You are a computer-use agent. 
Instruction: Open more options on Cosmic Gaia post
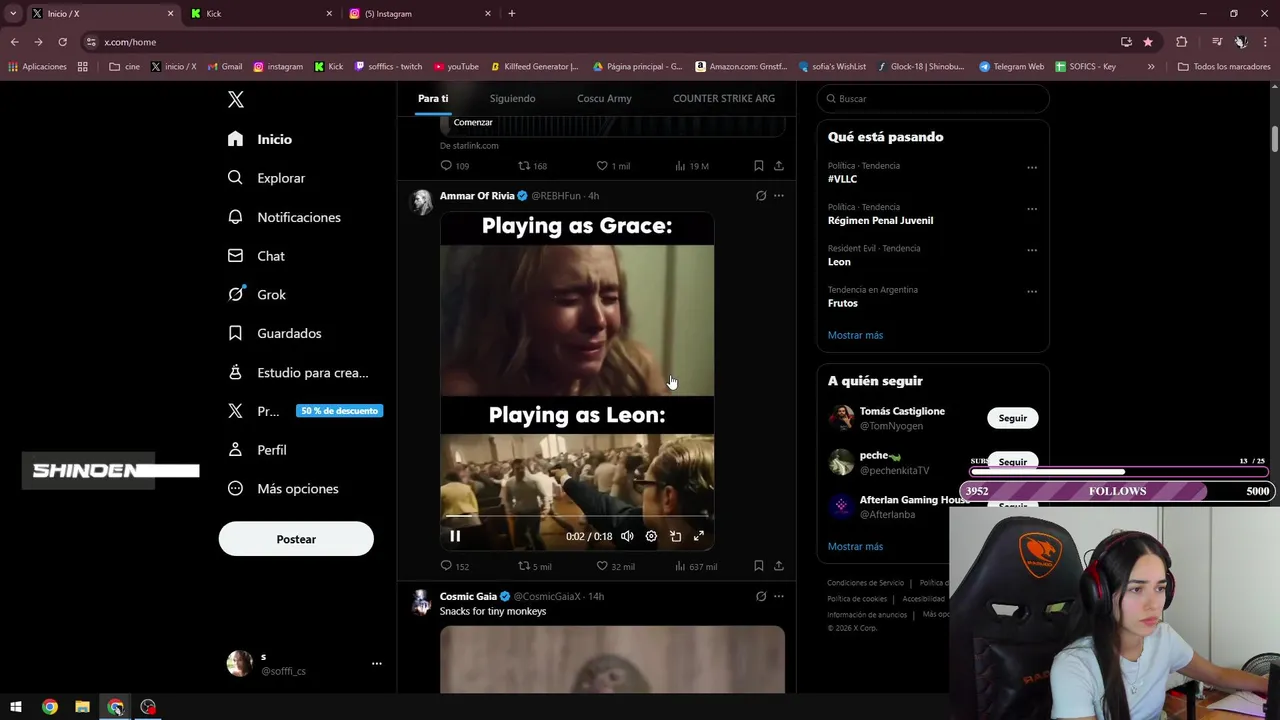[779, 596]
